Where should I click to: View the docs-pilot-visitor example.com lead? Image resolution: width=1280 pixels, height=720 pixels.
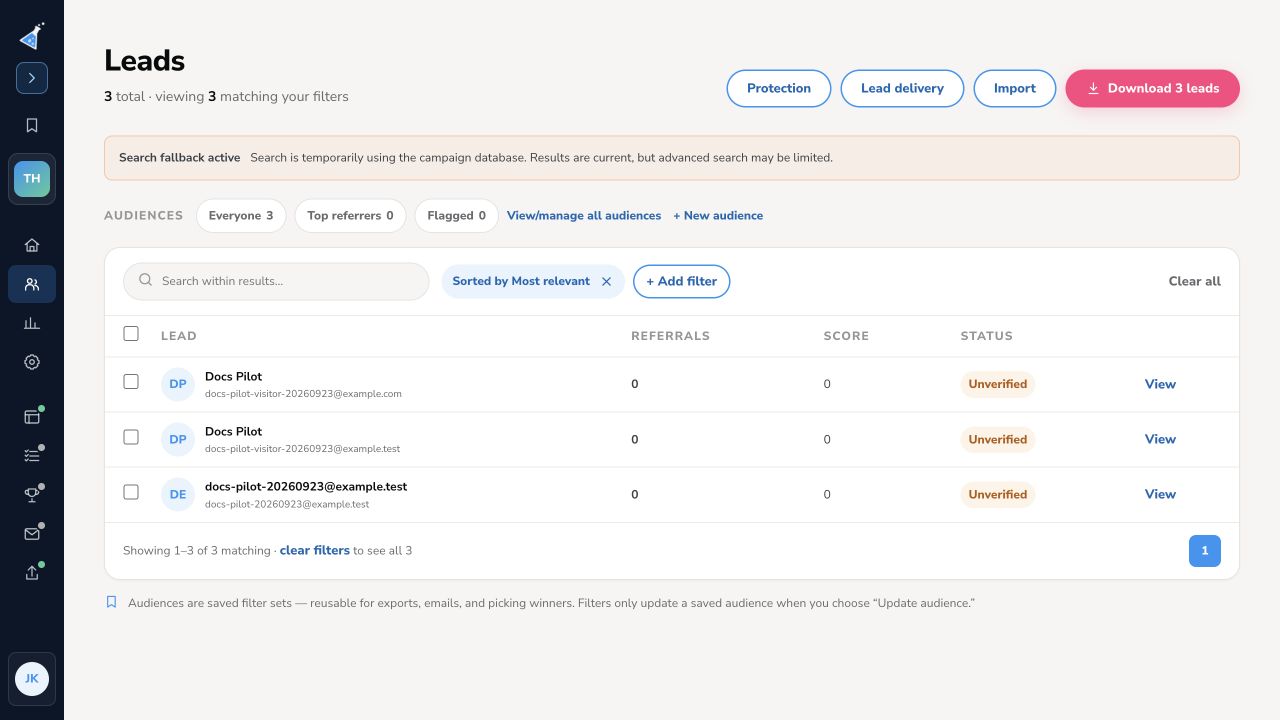pos(1160,384)
